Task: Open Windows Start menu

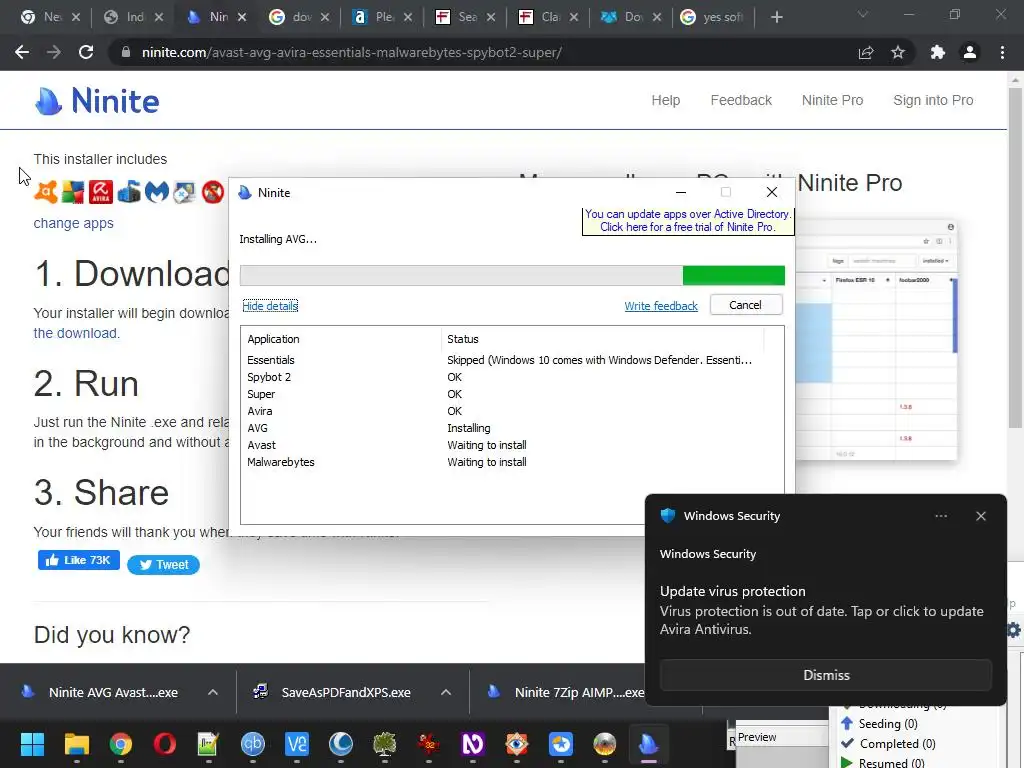Action: (x=32, y=744)
